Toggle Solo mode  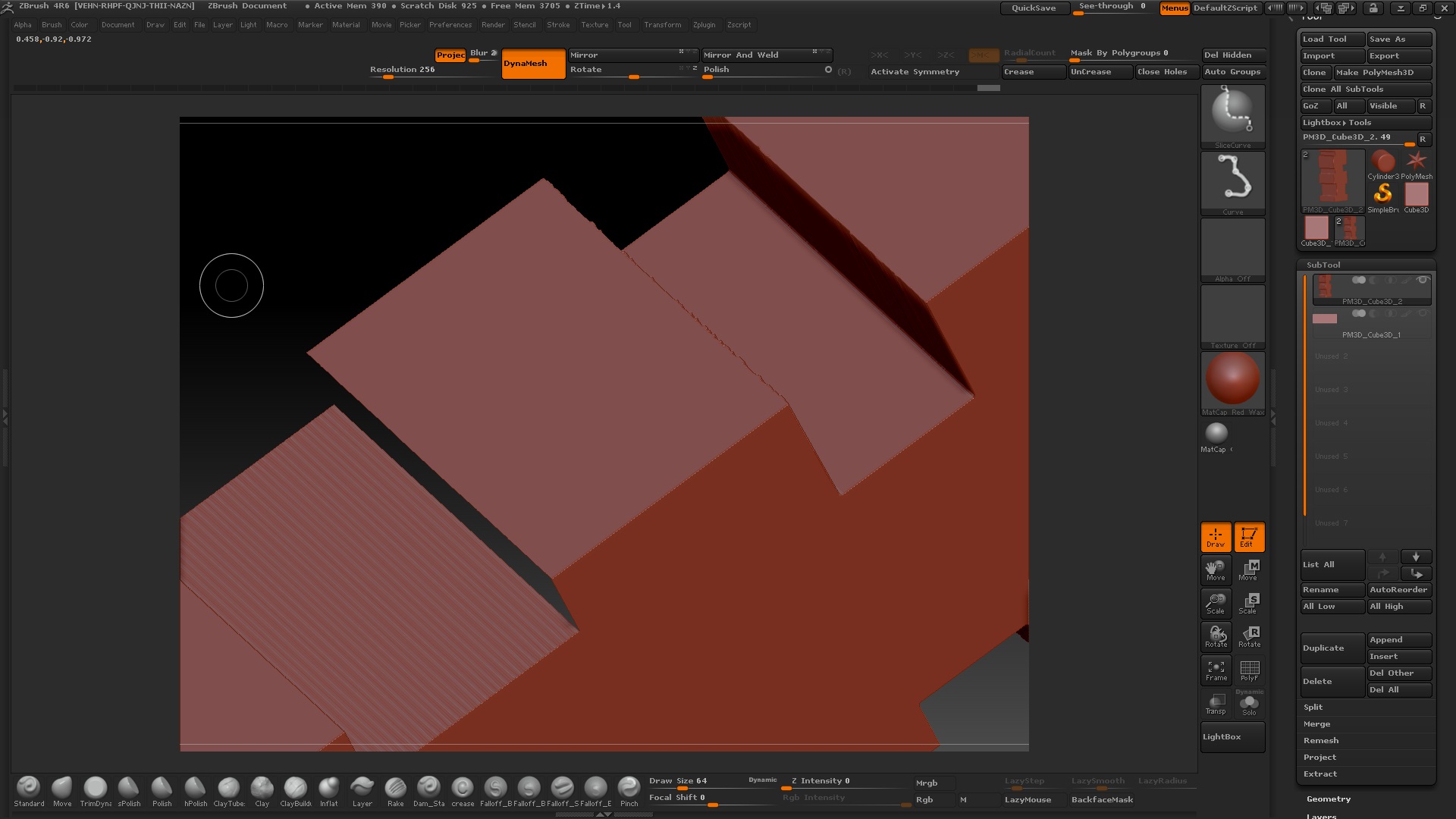pyautogui.click(x=1249, y=704)
